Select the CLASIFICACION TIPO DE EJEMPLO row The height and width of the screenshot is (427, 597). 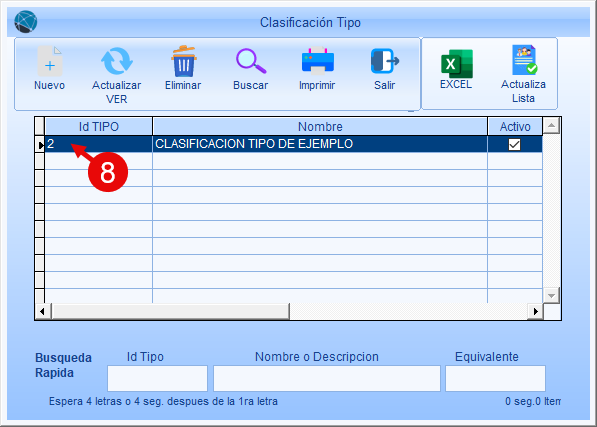click(x=294, y=144)
